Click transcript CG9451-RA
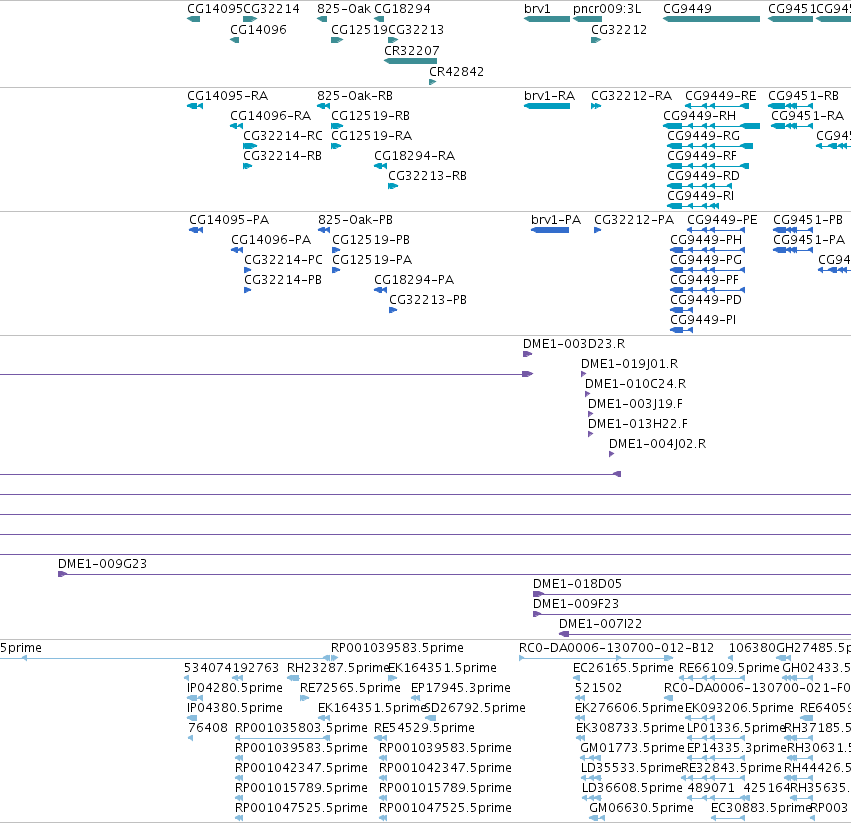The image size is (851, 823). coord(808,116)
